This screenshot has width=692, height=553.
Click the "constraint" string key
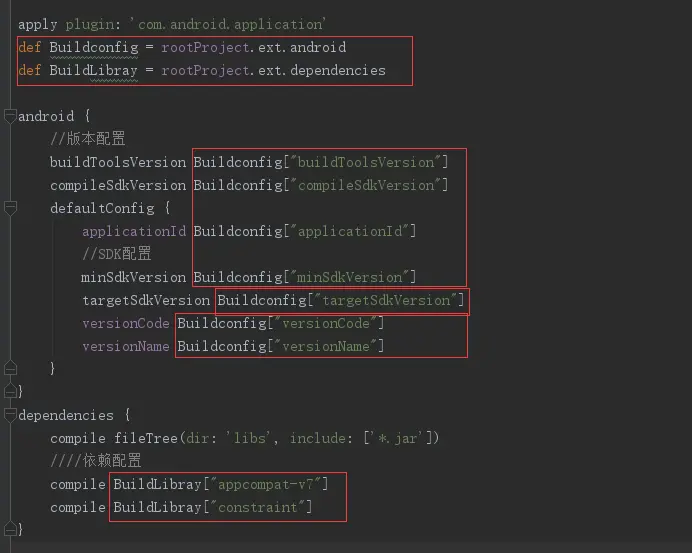[x=258, y=507]
